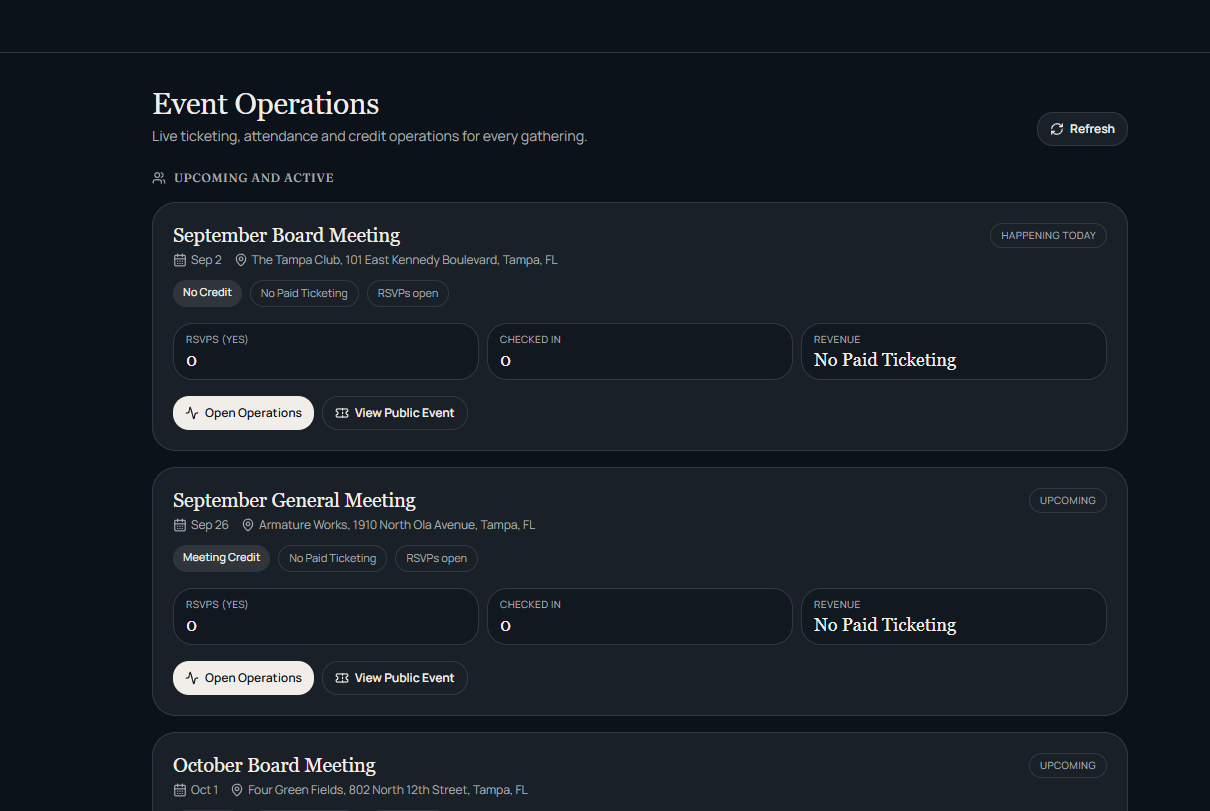Click the Upcoming and Active section label
This screenshot has width=1210, height=811.
[254, 178]
